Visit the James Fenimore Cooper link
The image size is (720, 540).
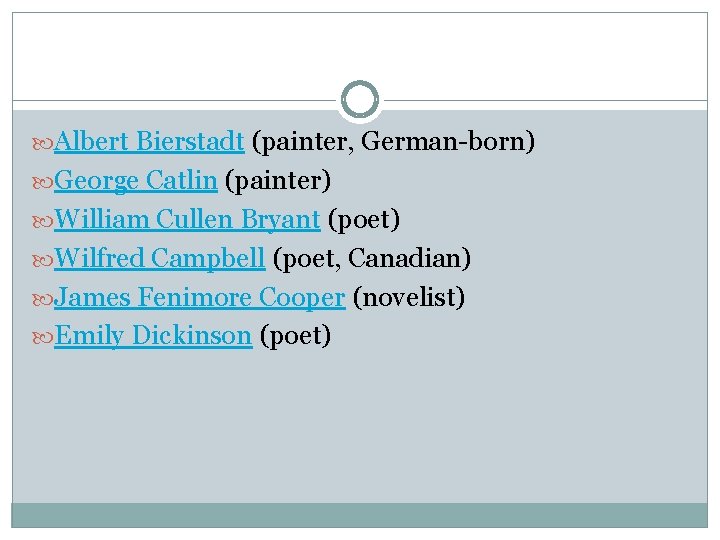(x=200, y=297)
